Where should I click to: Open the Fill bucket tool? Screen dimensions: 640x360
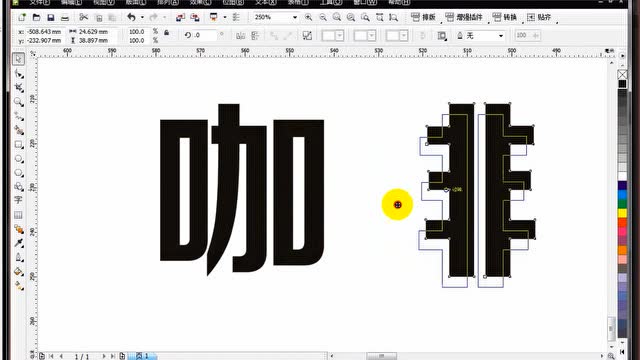click(18, 271)
